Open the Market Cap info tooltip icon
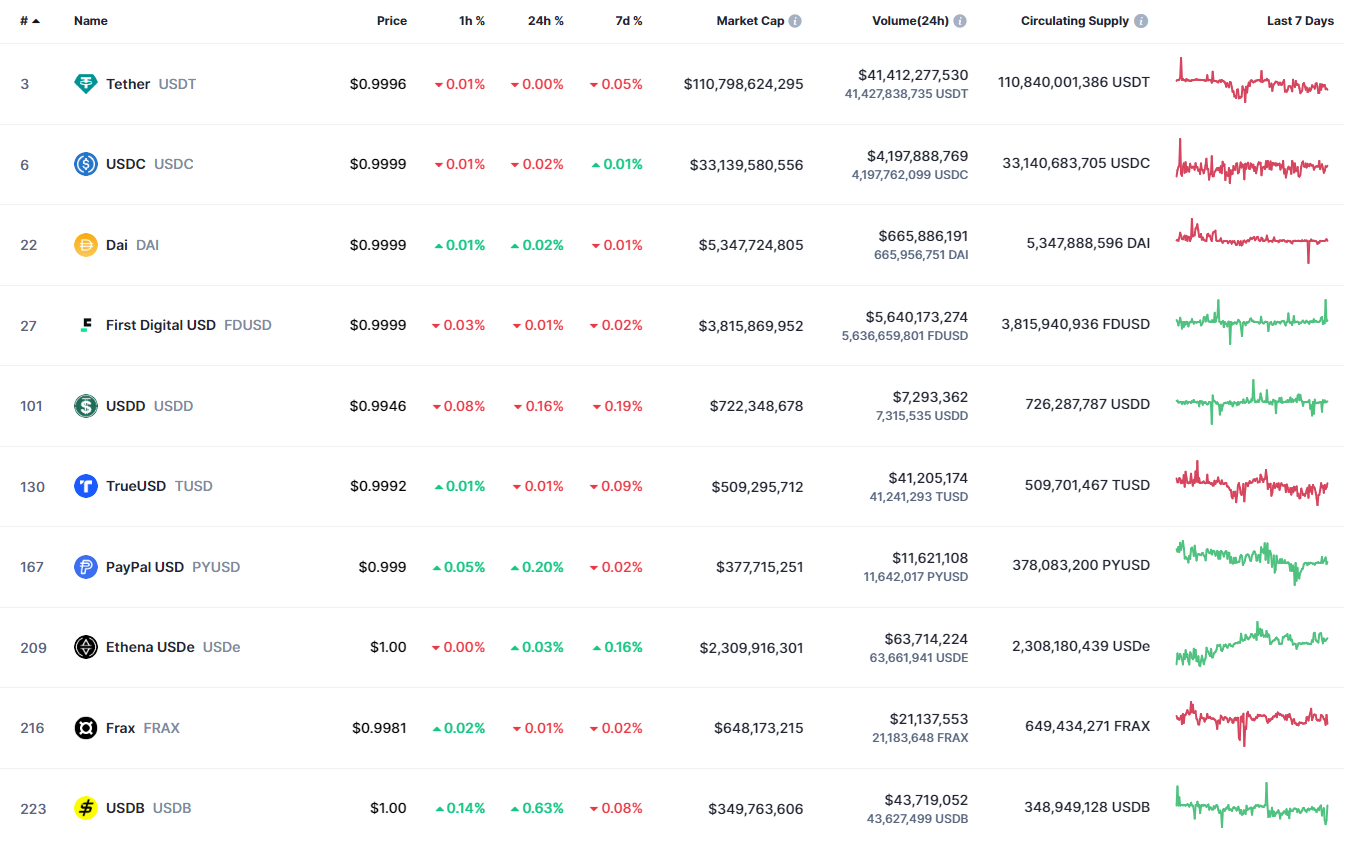Screen dimensions: 1364x844 point(795,21)
